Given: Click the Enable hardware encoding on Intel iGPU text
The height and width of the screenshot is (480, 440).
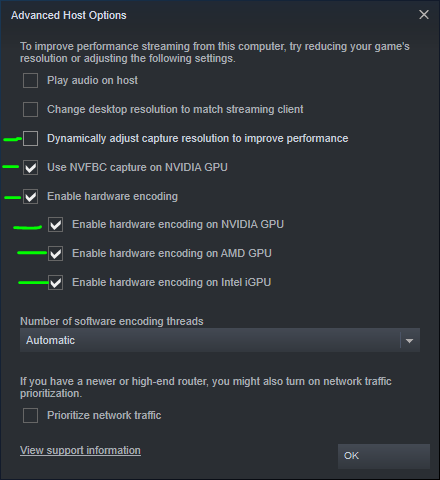Looking at the screenshot, I should (x=172, y=282).
